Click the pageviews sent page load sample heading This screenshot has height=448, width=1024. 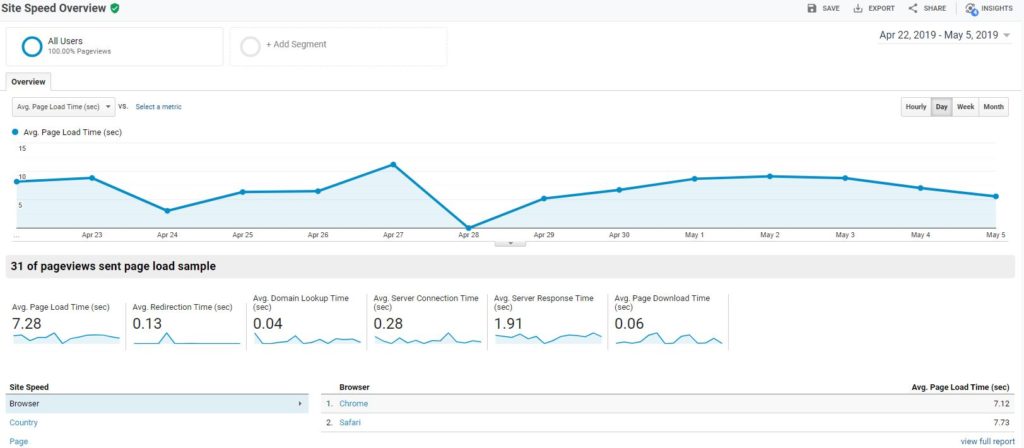113,266
